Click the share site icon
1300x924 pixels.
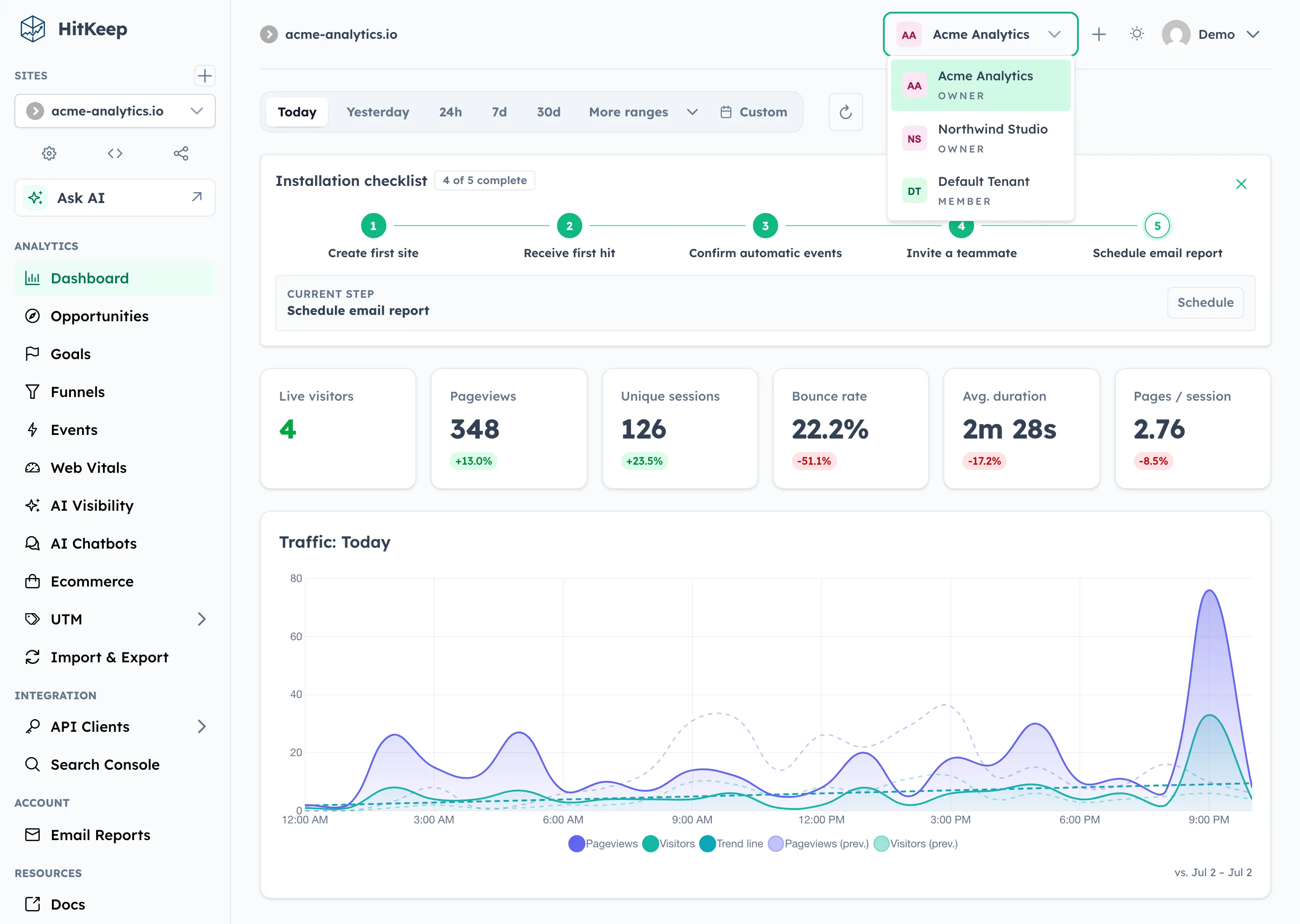click(181, 153)
